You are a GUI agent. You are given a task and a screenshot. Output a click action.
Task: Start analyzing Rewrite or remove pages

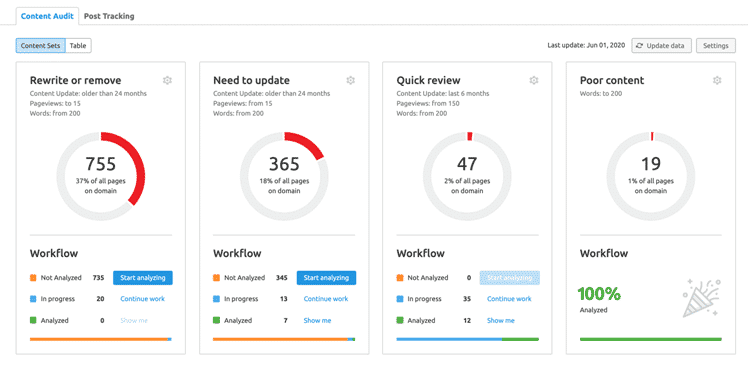pyautogui.click(x=143, y=278)
